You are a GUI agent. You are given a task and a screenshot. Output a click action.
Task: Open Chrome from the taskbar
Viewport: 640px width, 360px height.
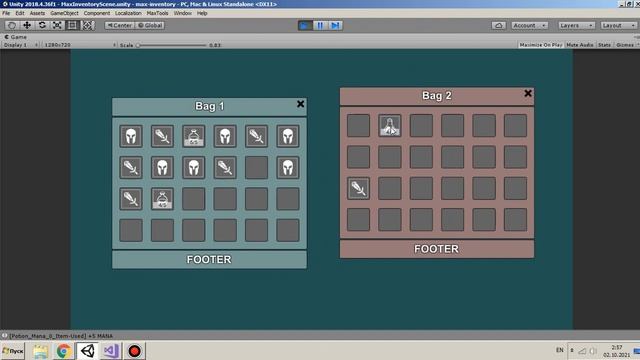pos(64,351)
